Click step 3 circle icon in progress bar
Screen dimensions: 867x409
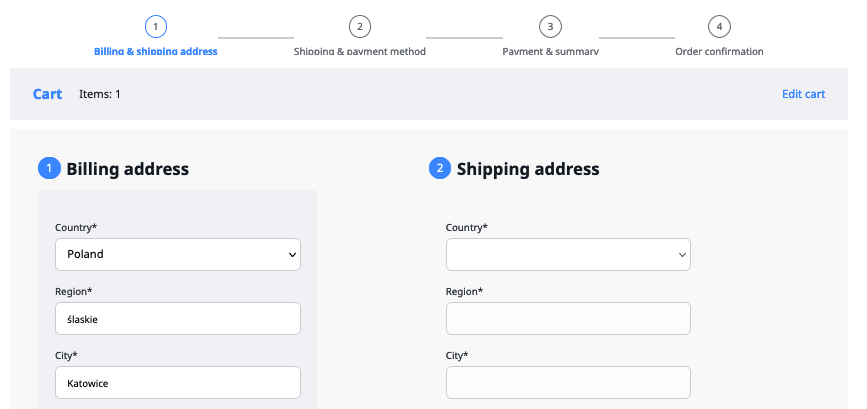coord(550,26)
